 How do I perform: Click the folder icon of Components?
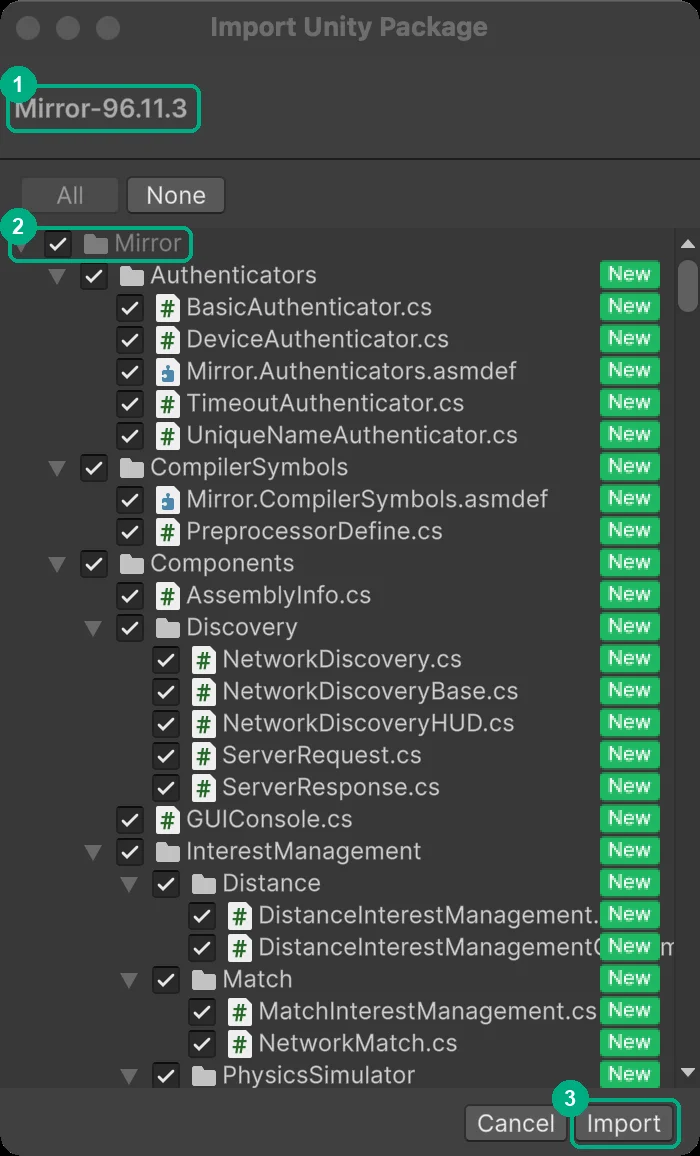(131, 563)
